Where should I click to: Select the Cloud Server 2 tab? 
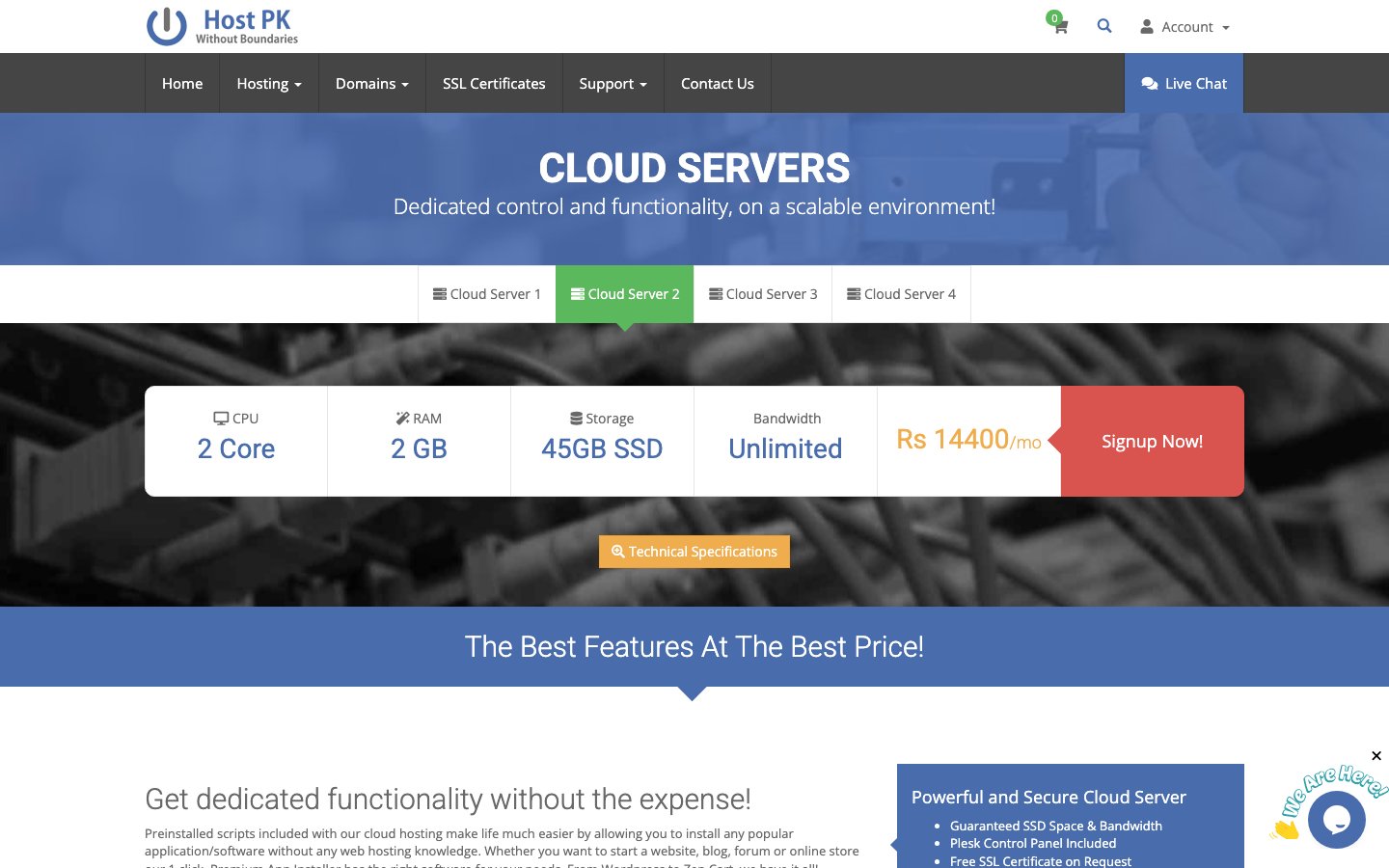click(625, 294)
